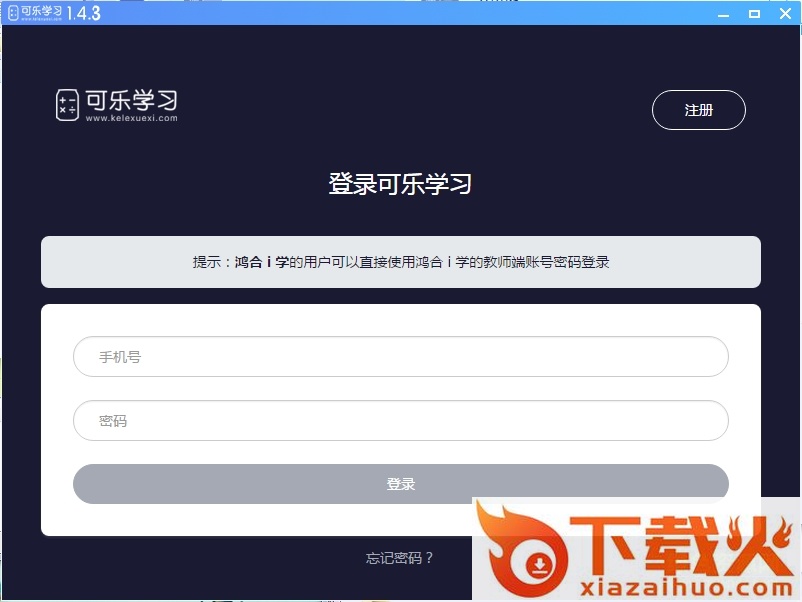Minimize the 可乐学习 window
This screenshot has height=602, width=802.
[x=723, y=14]
